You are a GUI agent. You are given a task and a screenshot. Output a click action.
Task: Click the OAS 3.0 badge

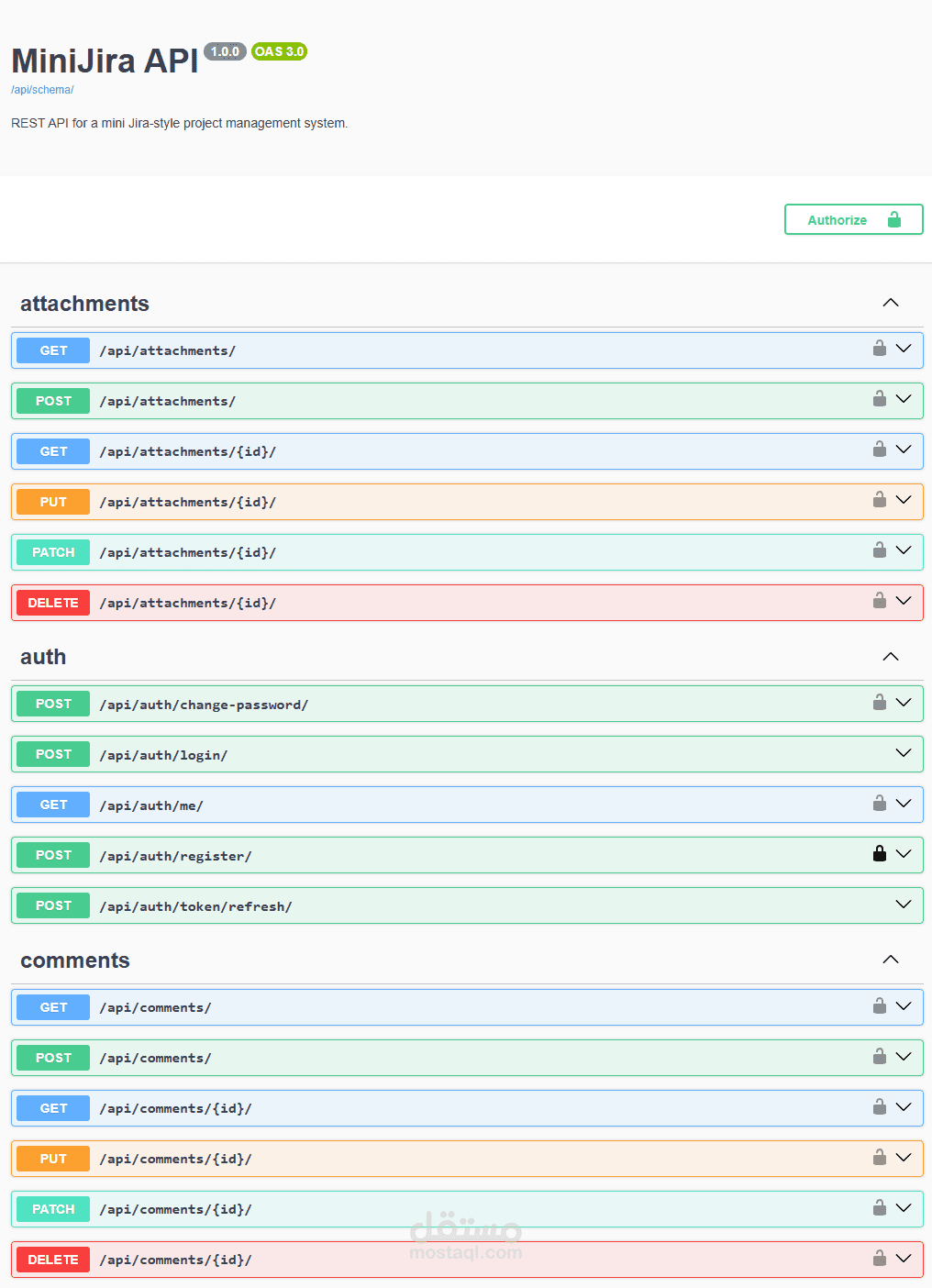click(x=279, y=51)
